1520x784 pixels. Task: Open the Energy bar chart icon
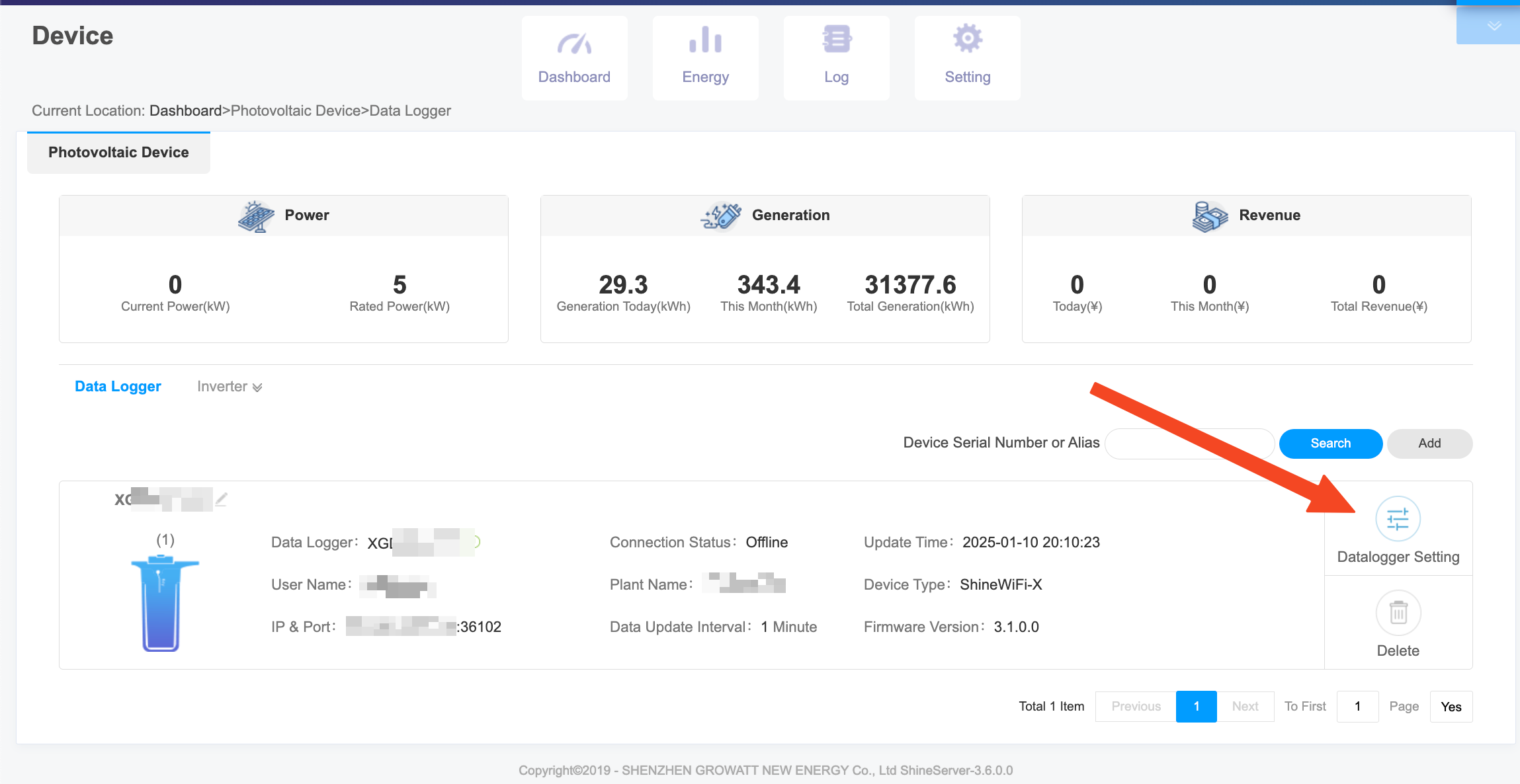(705, 41)
